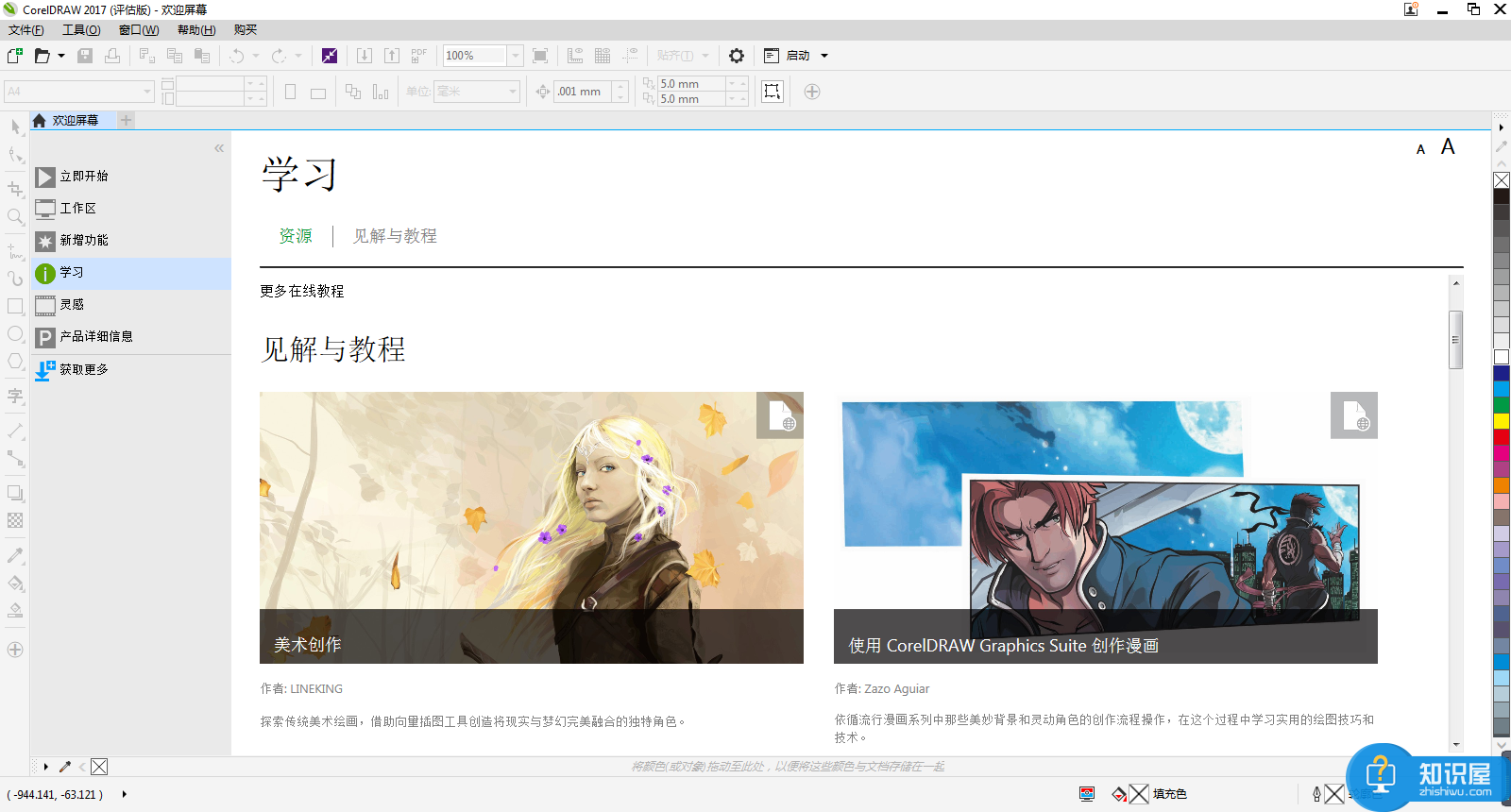Collapse the welcome sidebar with double chevron
The width and height of the screenshot is (1511, 812).
point(219,148)
